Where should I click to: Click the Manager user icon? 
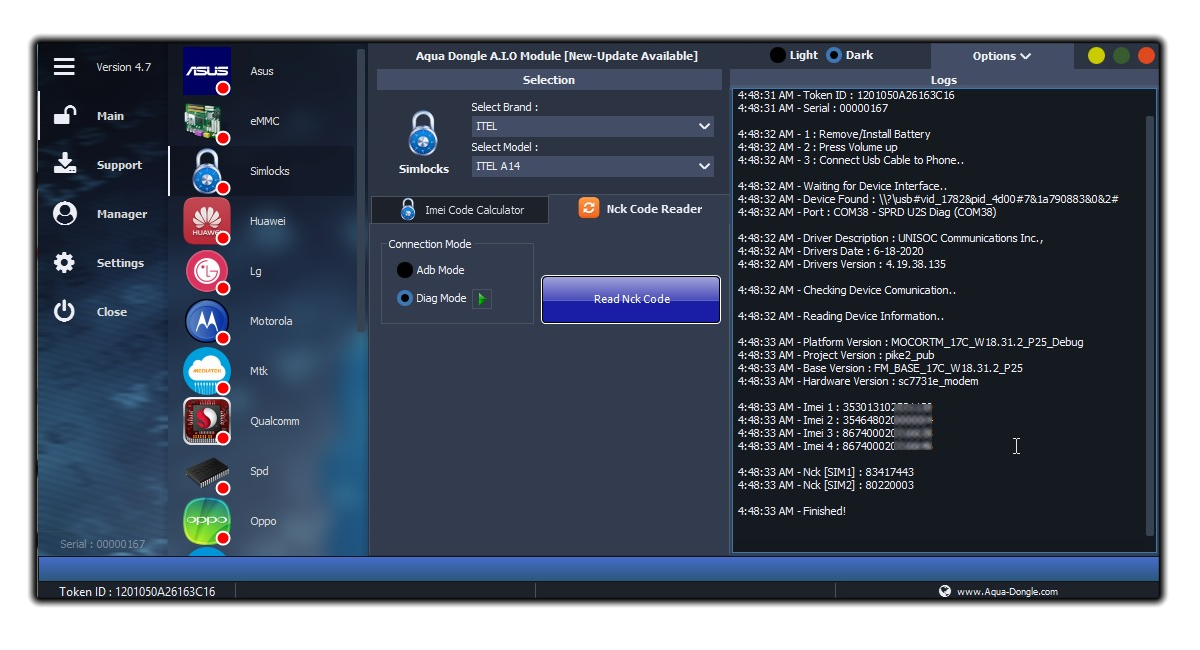[65, 213]
